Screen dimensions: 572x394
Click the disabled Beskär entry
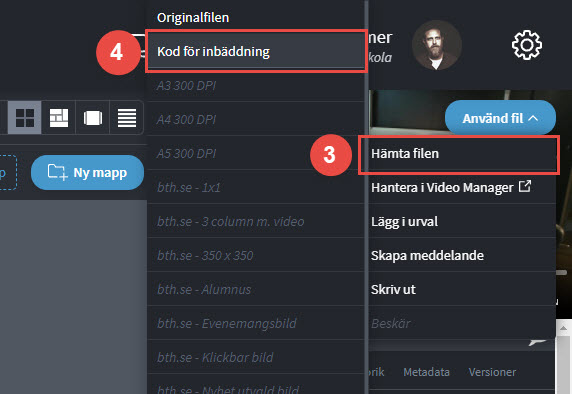pyautogui.click(x=462, y=323)
